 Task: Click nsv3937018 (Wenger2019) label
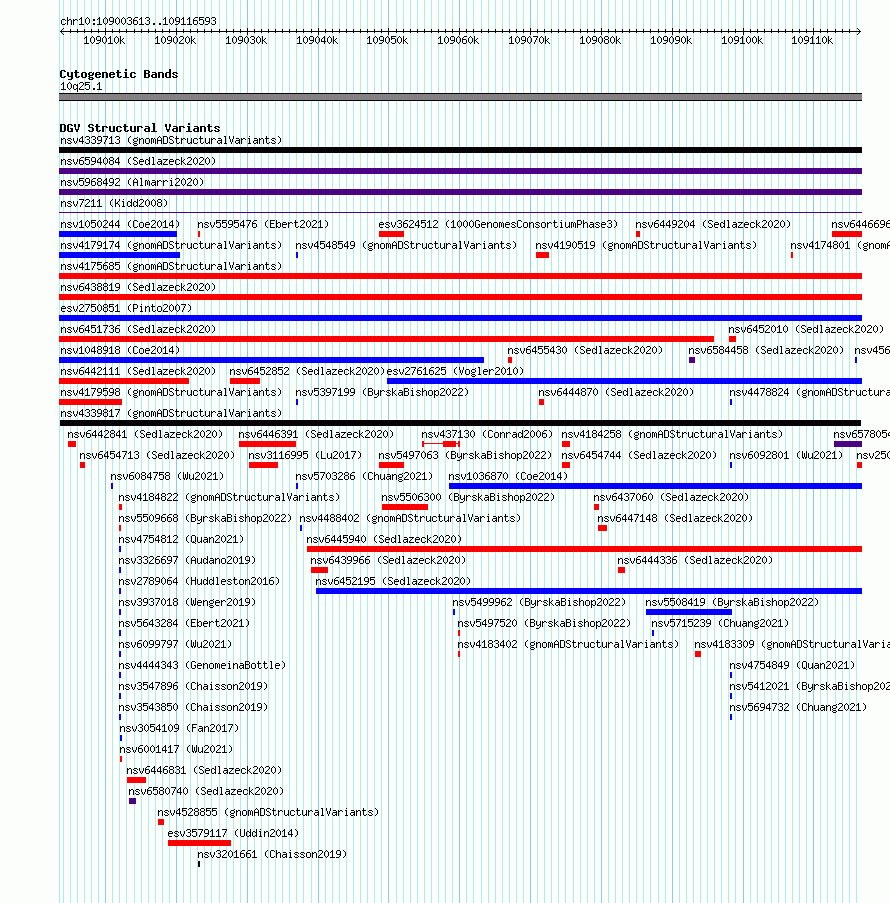pyautogui.click(x=187, y=603)
